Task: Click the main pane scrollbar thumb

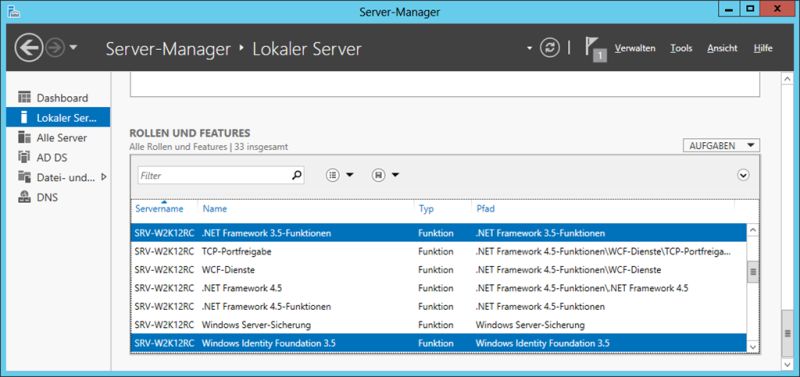Action: (788, 334)
